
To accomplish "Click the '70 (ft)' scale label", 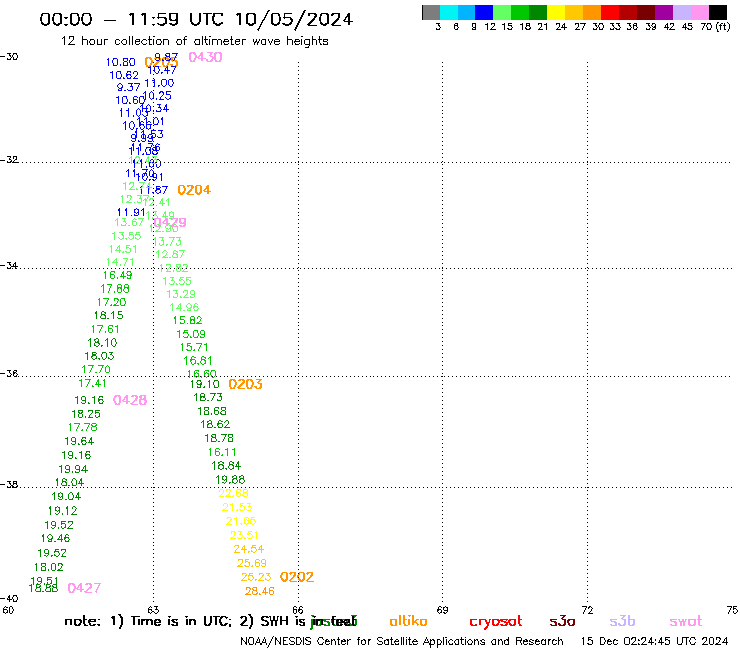I will (x=715, y=26).
